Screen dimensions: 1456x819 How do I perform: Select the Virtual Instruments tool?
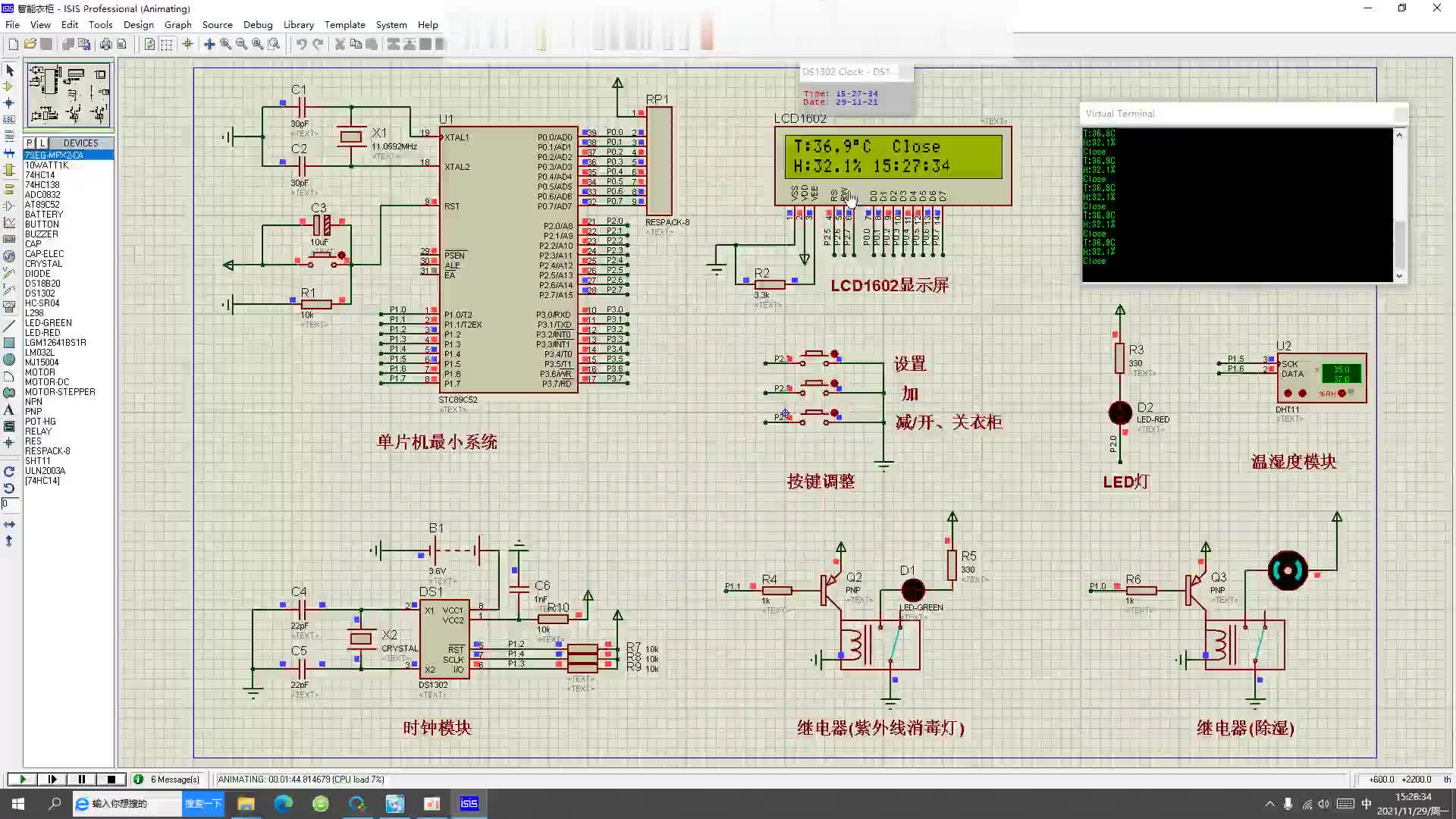click(10, 306)
